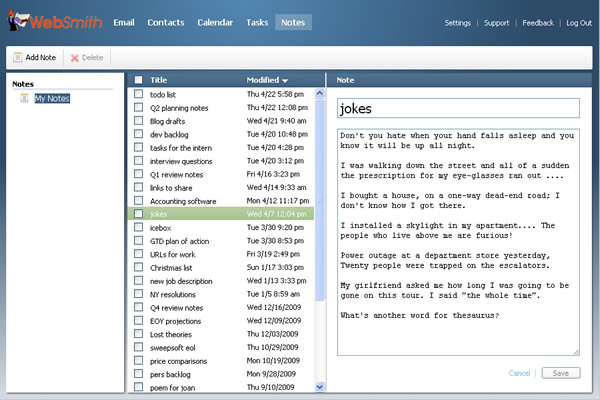
Task: Click the Save button
Action: pos(561,373)
